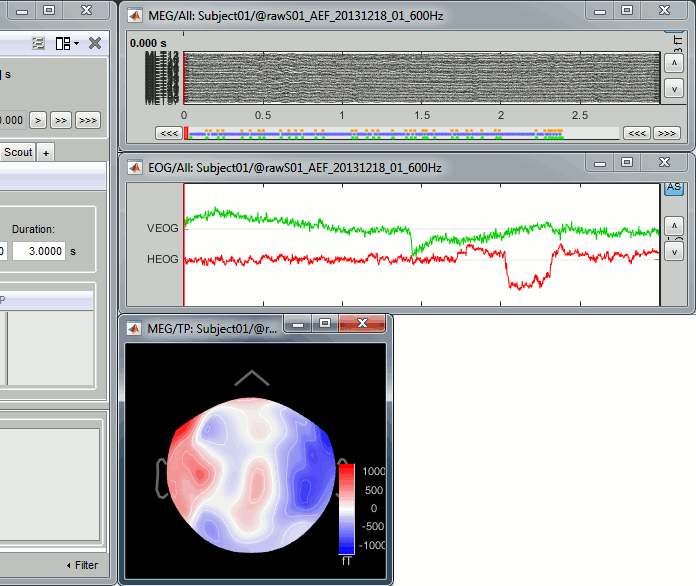Screen dimensions: 696x586
Task: Increase MEG amplitude gain with up arrow
Action: tap(675, 61)
